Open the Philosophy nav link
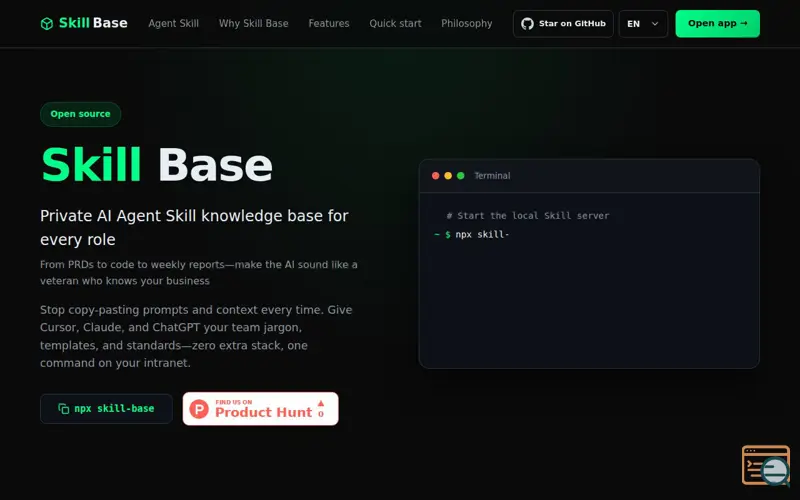Screen dimensions: 800x500 tap(467, 23)
